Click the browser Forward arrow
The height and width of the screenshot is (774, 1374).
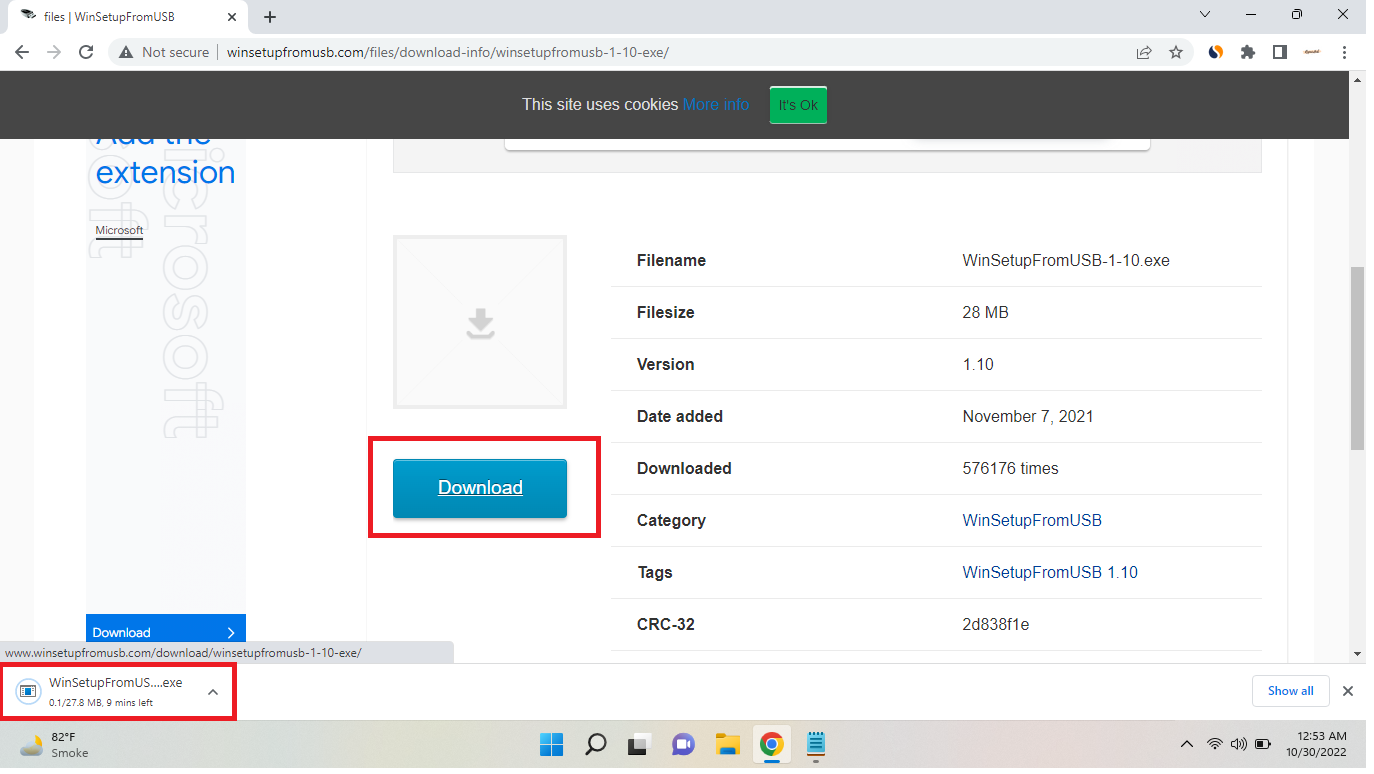[54, 52]
